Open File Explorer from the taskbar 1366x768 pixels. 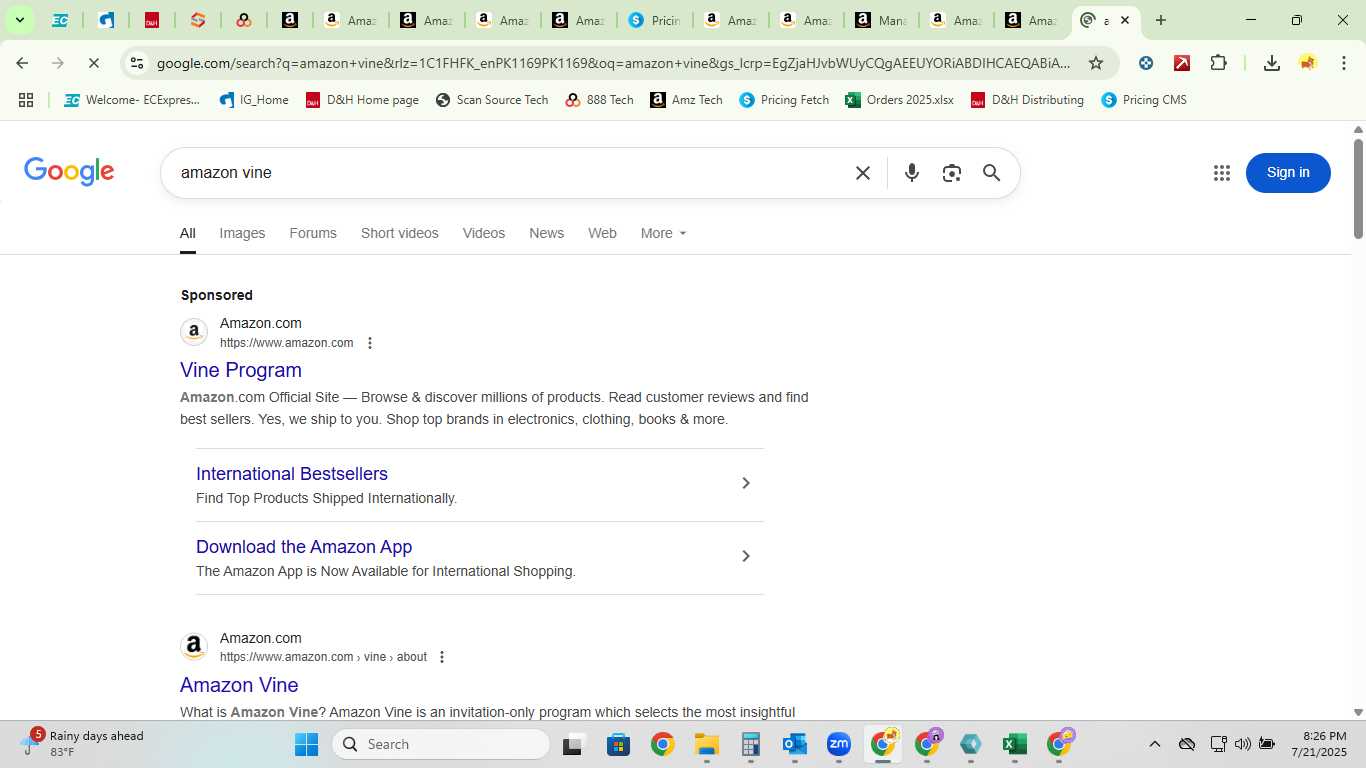[706, 744]
